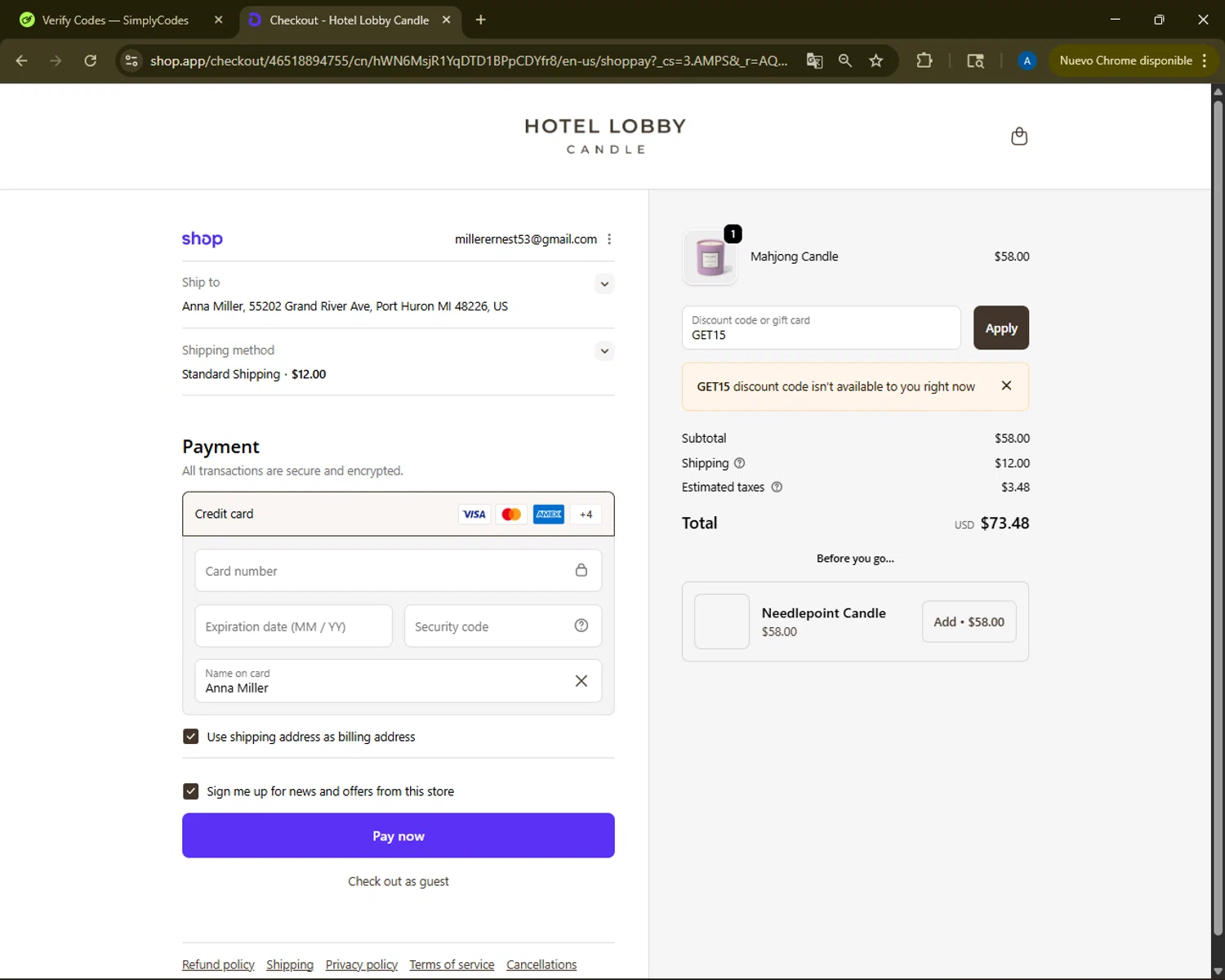Click the American Express logo
Screen dimensions: 1225x980
pyautogui.click(x=549, y=514)
